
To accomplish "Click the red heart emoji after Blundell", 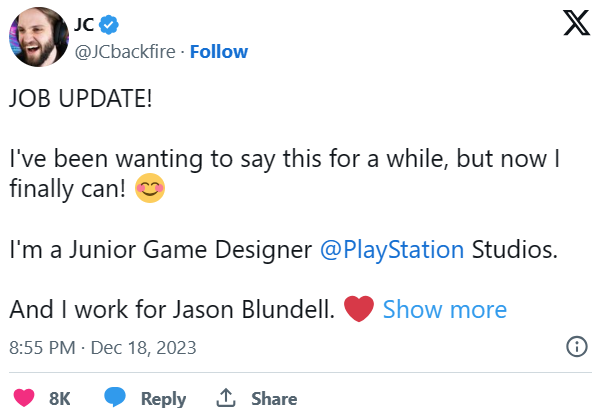I will pos(357,309).
